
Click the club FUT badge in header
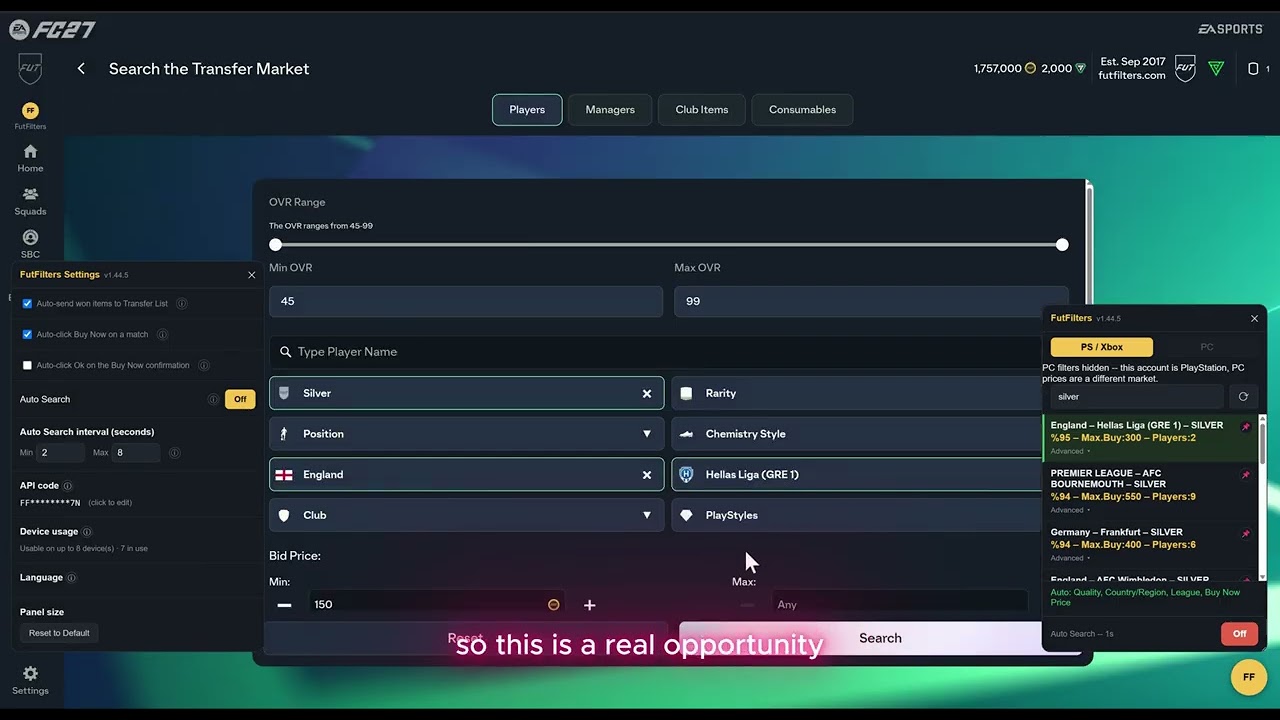[x=1185, y=69]
